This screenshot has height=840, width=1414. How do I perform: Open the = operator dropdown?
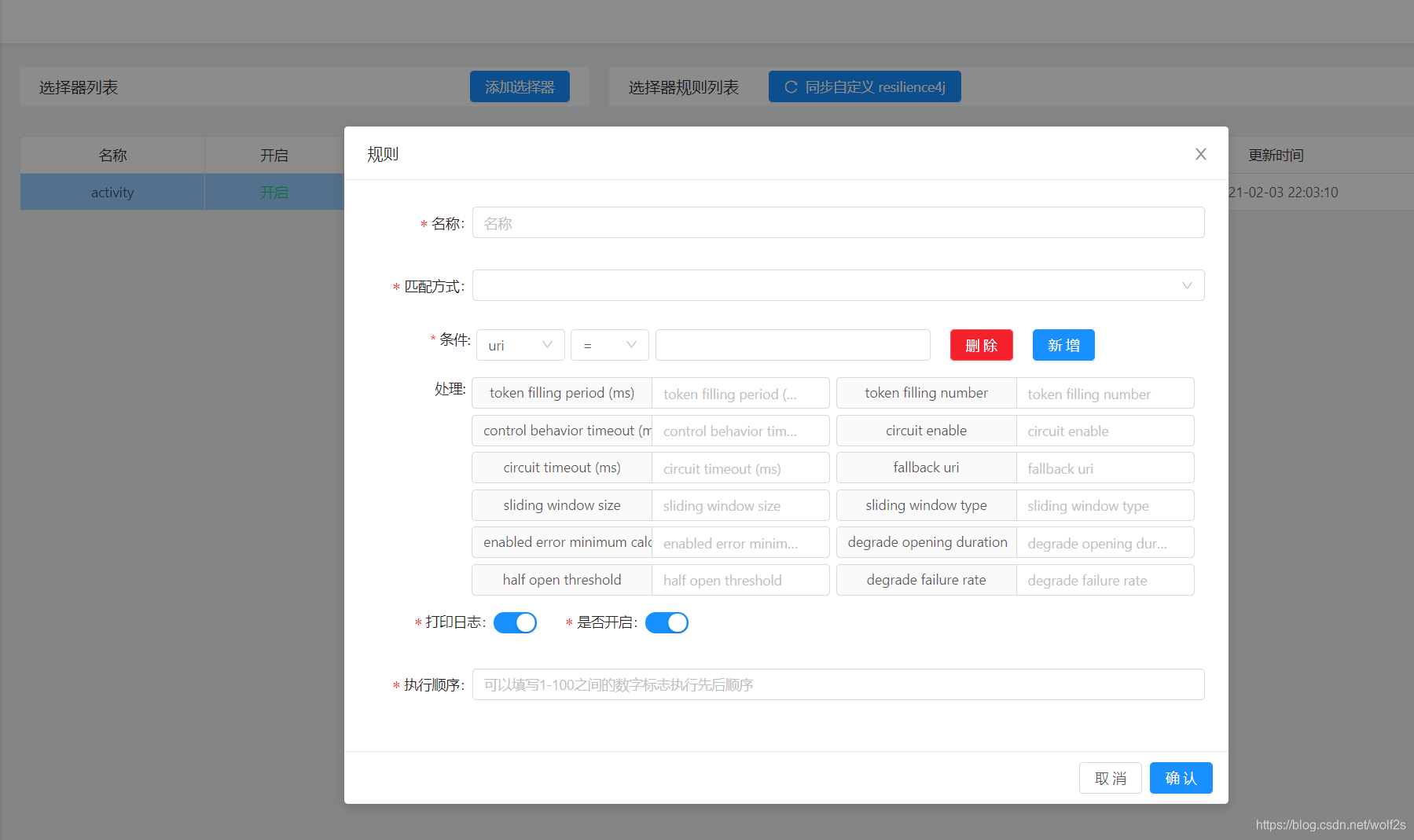coord(609,345)
